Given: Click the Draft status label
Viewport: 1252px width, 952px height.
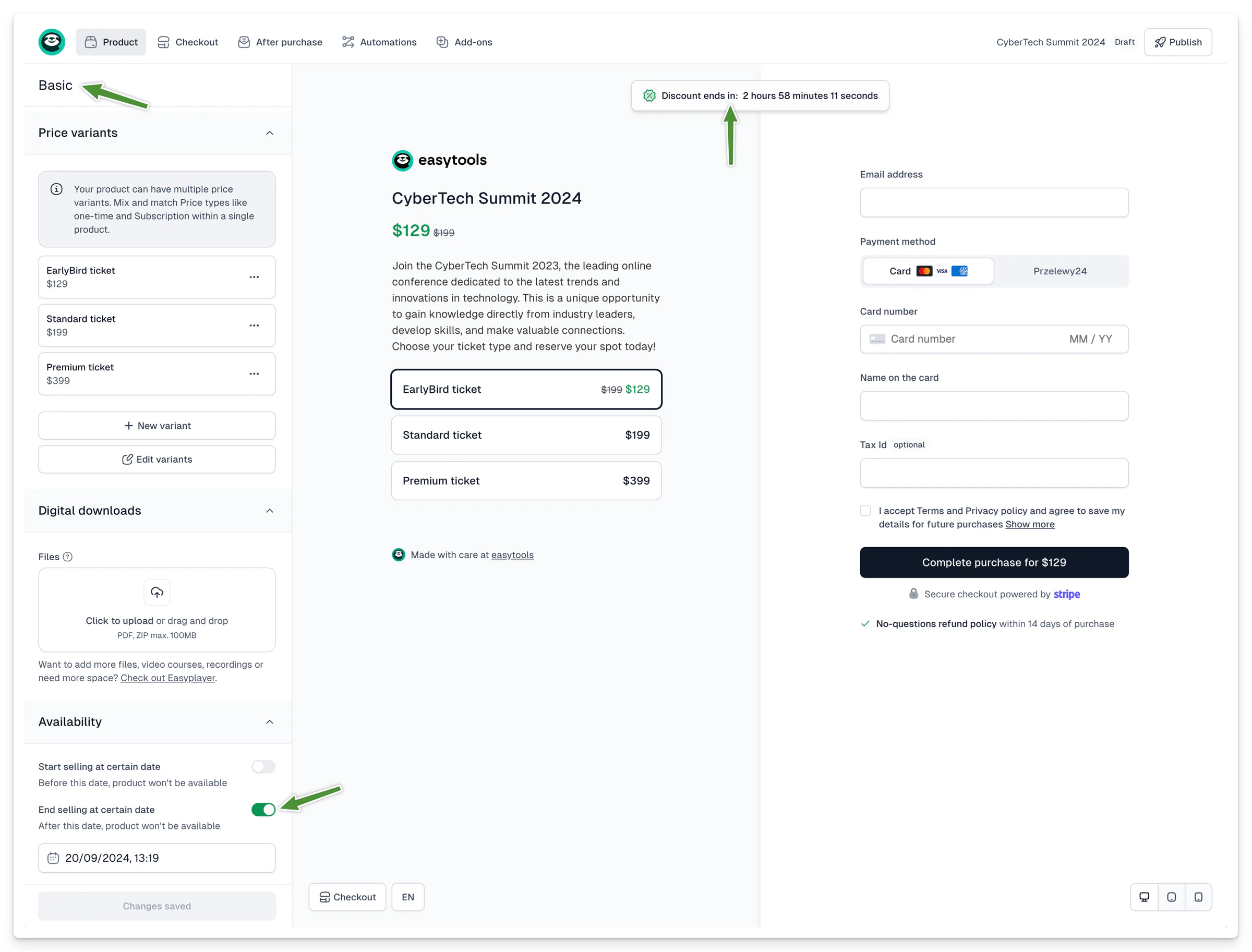Looking at the screenshot, I should (x=1125, y=42).
